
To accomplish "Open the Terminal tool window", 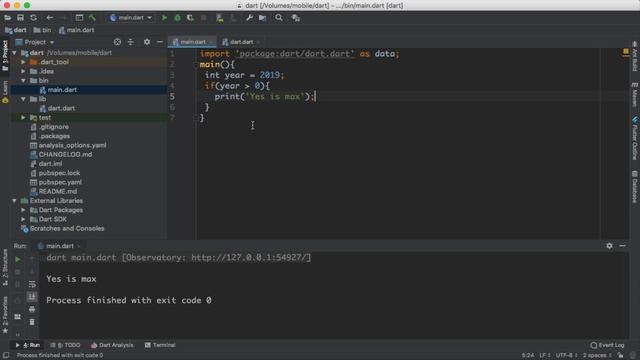I will (x=160, y=345).
